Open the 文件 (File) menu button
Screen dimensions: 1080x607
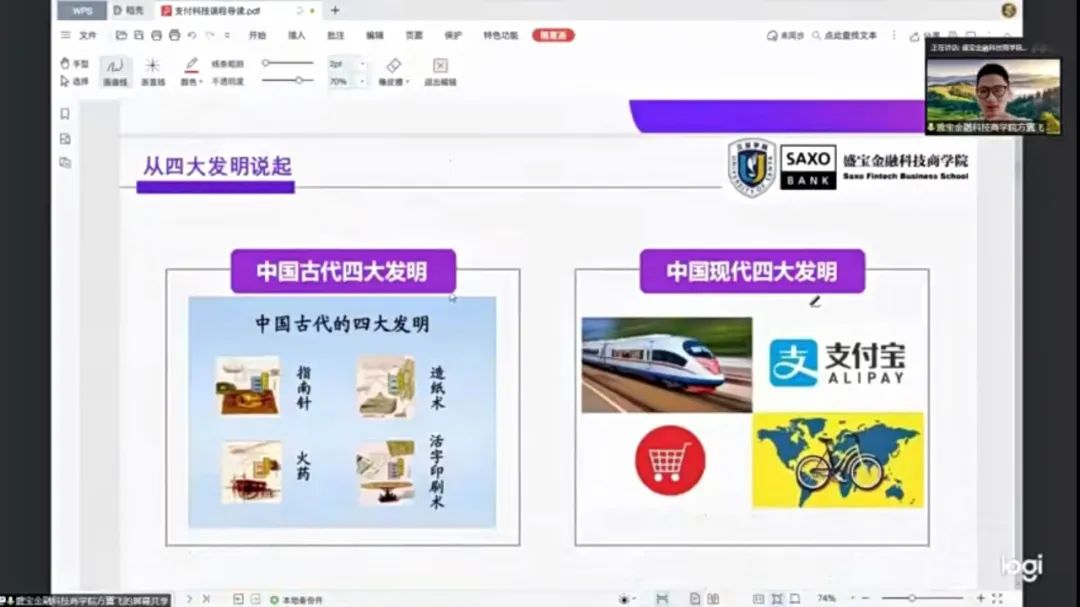point(82,35)
